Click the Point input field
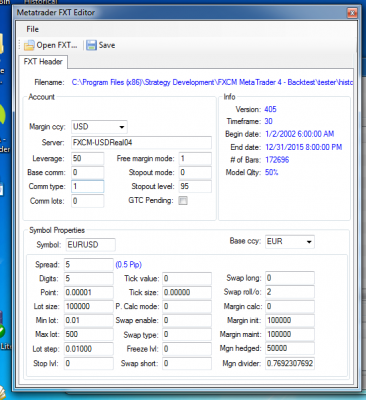 click(x=88, y=292)
